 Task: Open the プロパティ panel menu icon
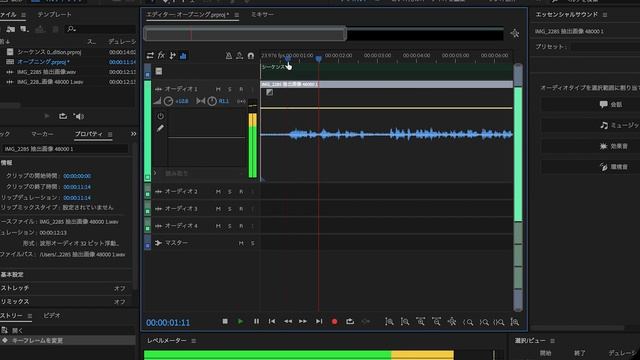click(x=110, y=134)
